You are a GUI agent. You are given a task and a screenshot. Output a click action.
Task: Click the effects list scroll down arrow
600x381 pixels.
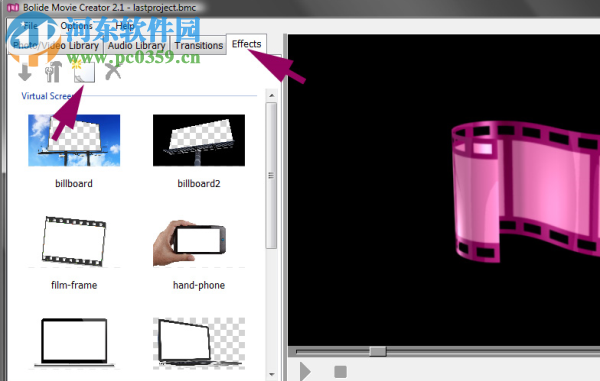[x=272, y=374]
